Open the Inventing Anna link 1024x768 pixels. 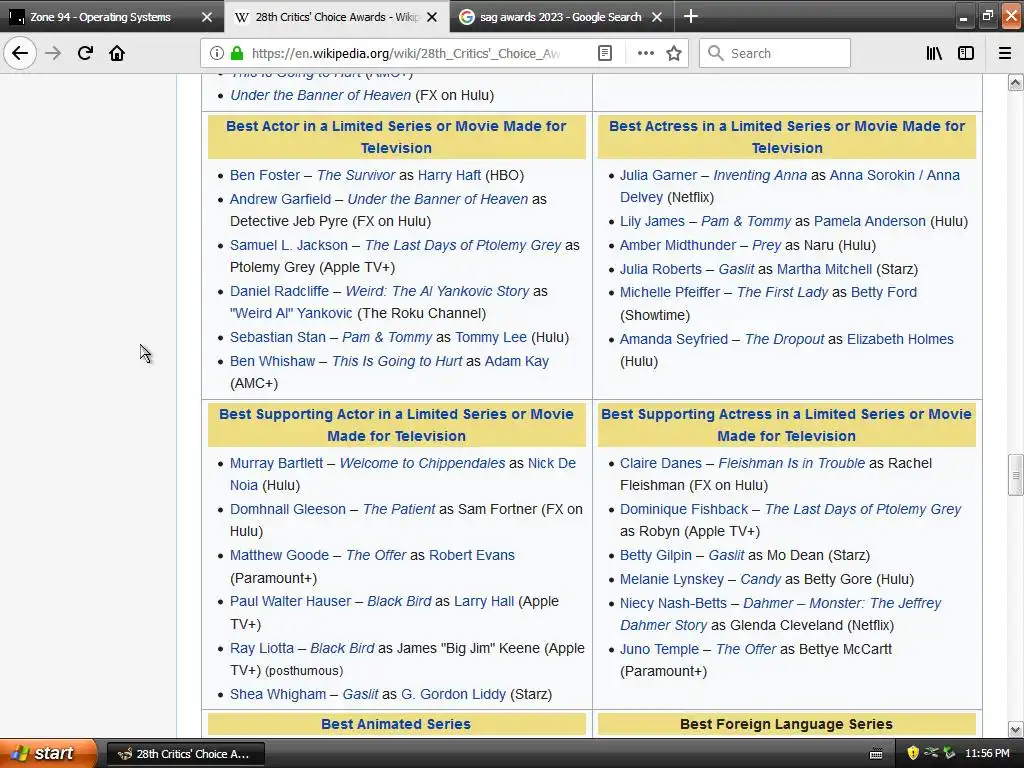point(760,175)
